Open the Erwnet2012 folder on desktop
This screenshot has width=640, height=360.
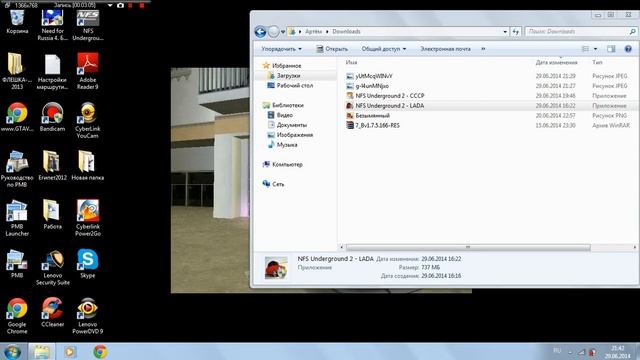(52, 165)
